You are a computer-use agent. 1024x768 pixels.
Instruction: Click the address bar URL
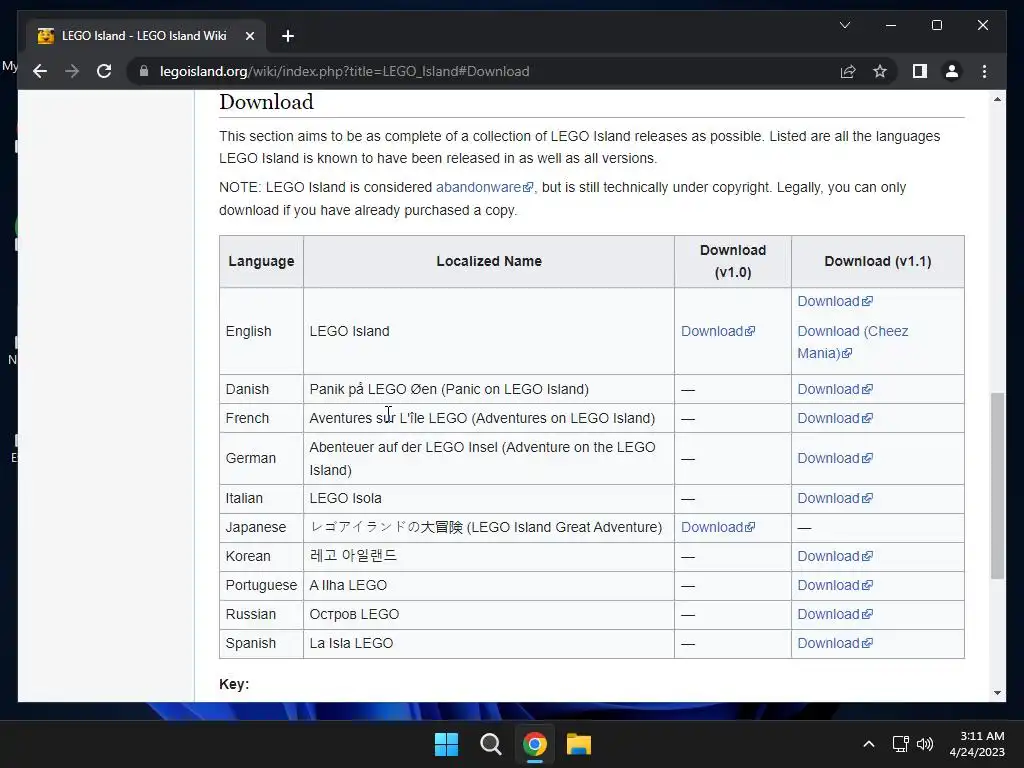click(344, 71)
